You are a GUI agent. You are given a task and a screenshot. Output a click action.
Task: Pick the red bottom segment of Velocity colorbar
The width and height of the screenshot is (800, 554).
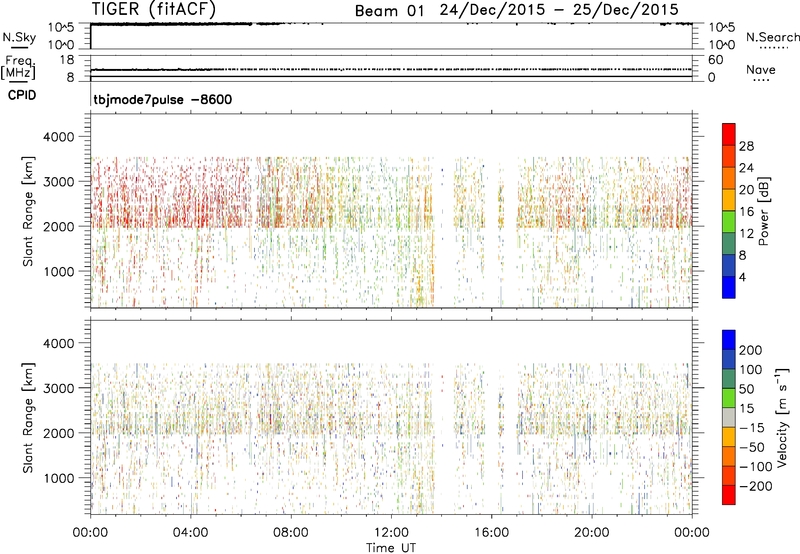(729, 495)
